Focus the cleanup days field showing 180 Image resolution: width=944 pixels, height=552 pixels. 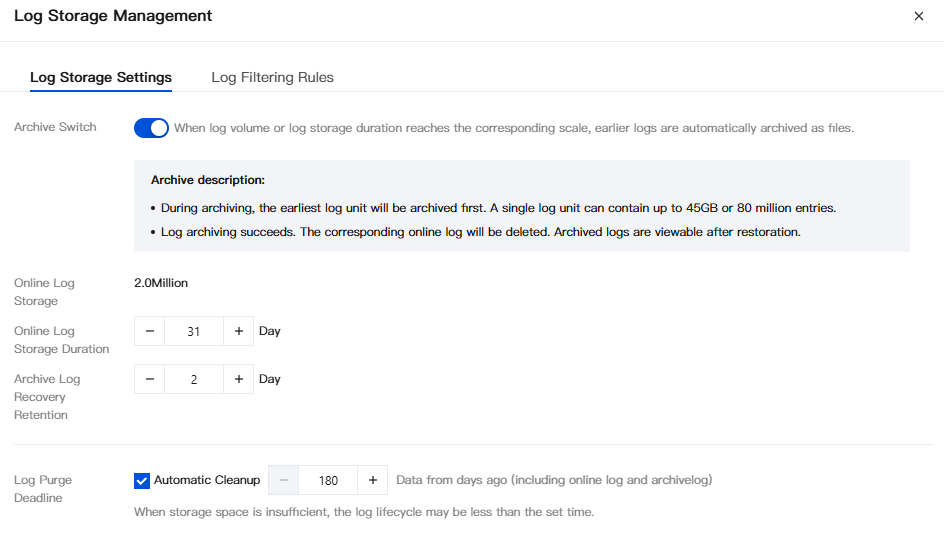328,480
